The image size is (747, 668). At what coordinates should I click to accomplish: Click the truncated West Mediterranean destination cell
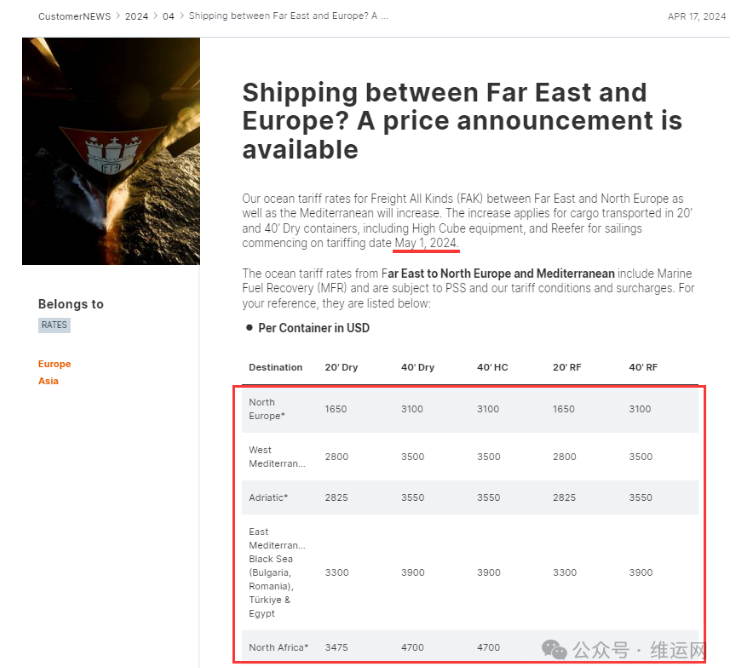[277, 456]
